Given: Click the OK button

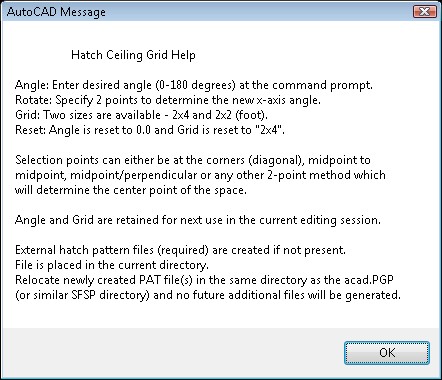Looking at the screenshot, I should 387,353.
